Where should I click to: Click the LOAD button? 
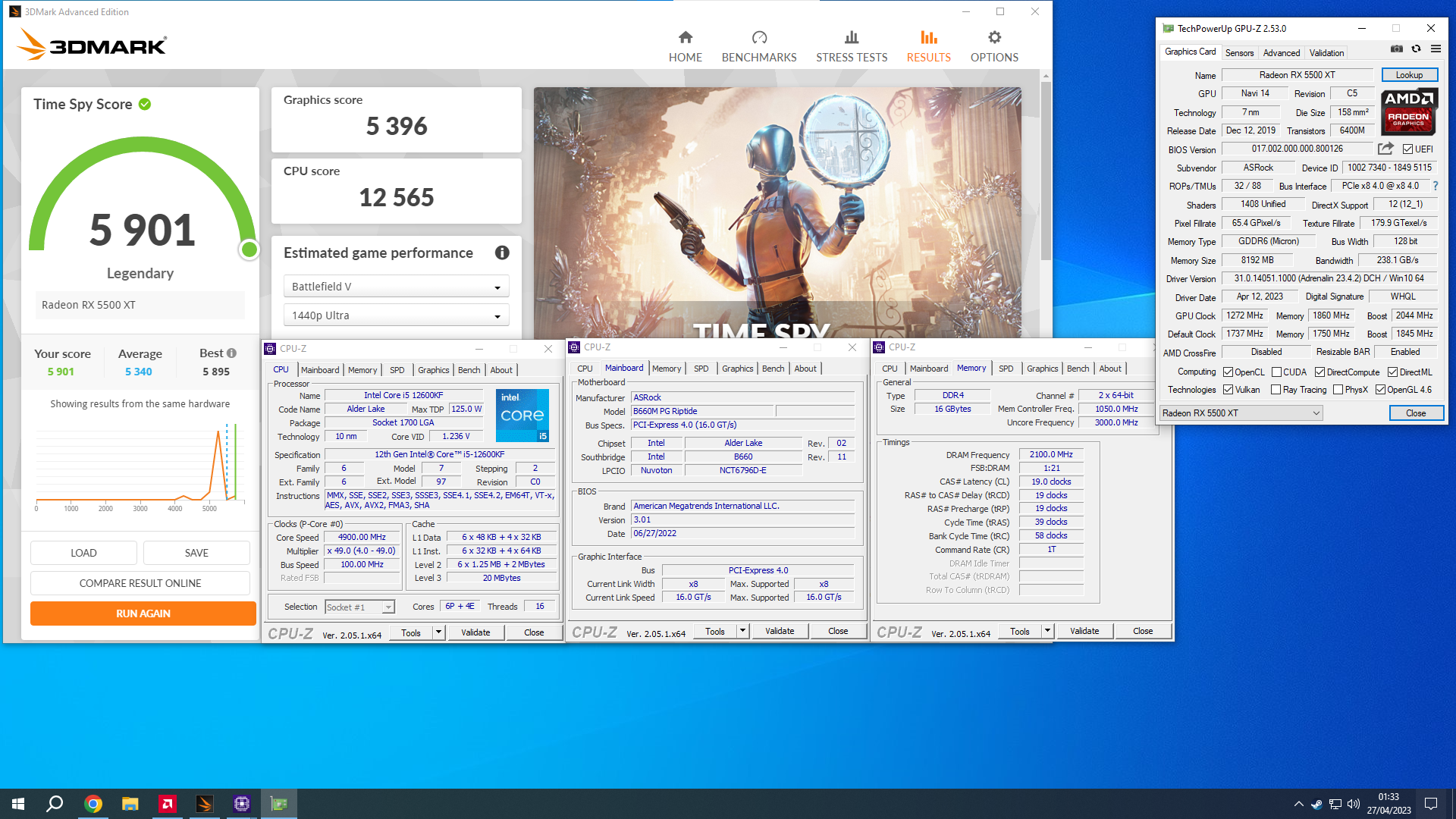point(83,553)
